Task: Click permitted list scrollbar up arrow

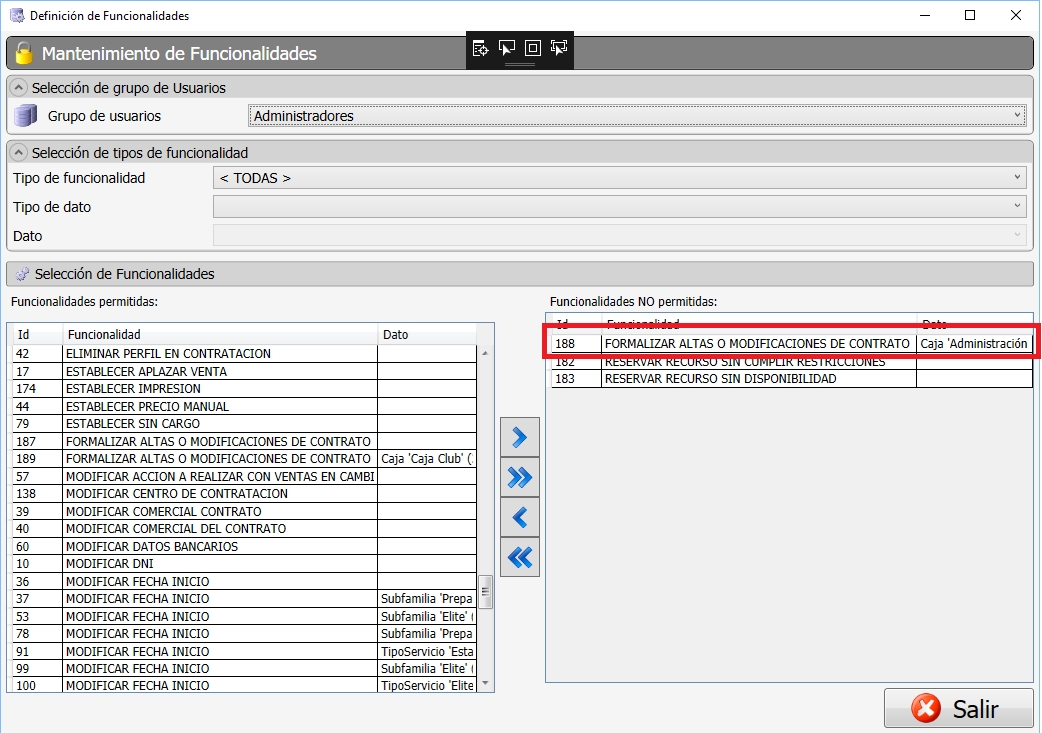Action: click(485, 353)
